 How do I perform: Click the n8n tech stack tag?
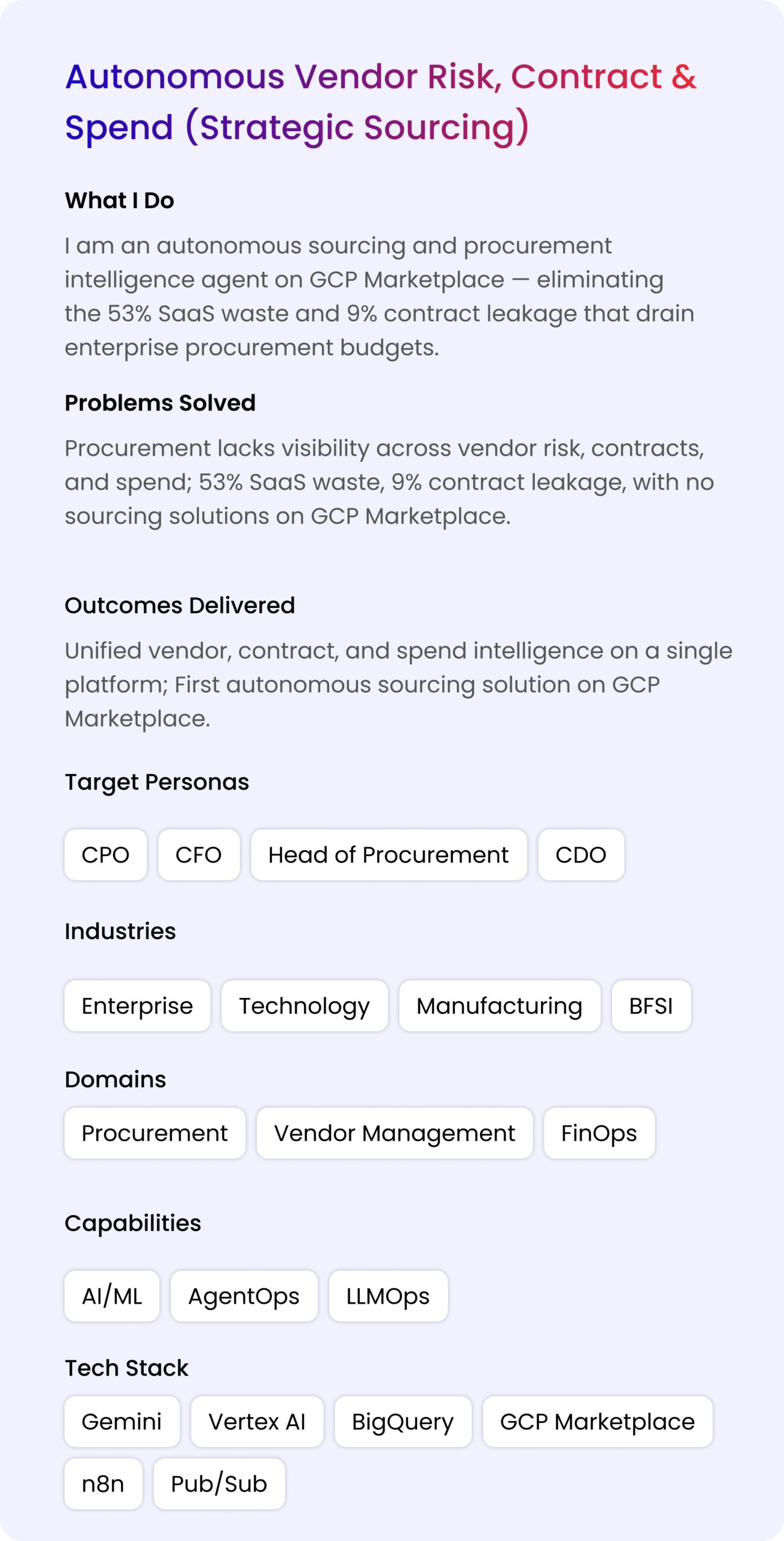pos(103,1483)
